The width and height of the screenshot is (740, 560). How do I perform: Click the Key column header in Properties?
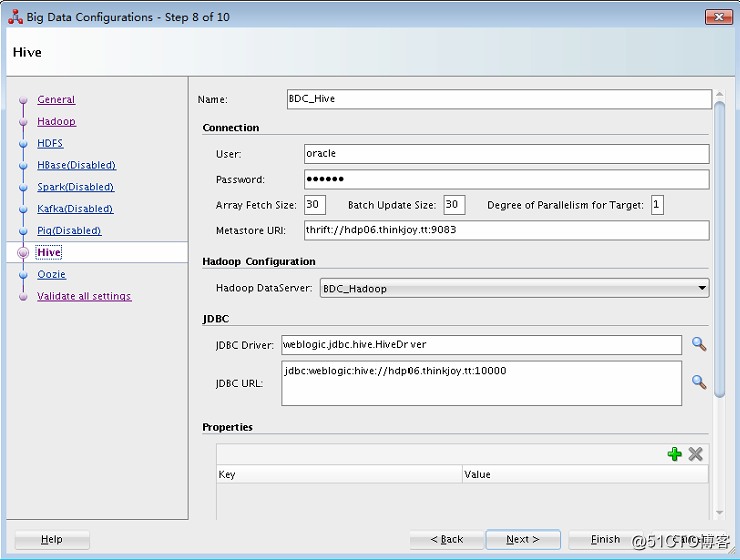coord(339,474)
